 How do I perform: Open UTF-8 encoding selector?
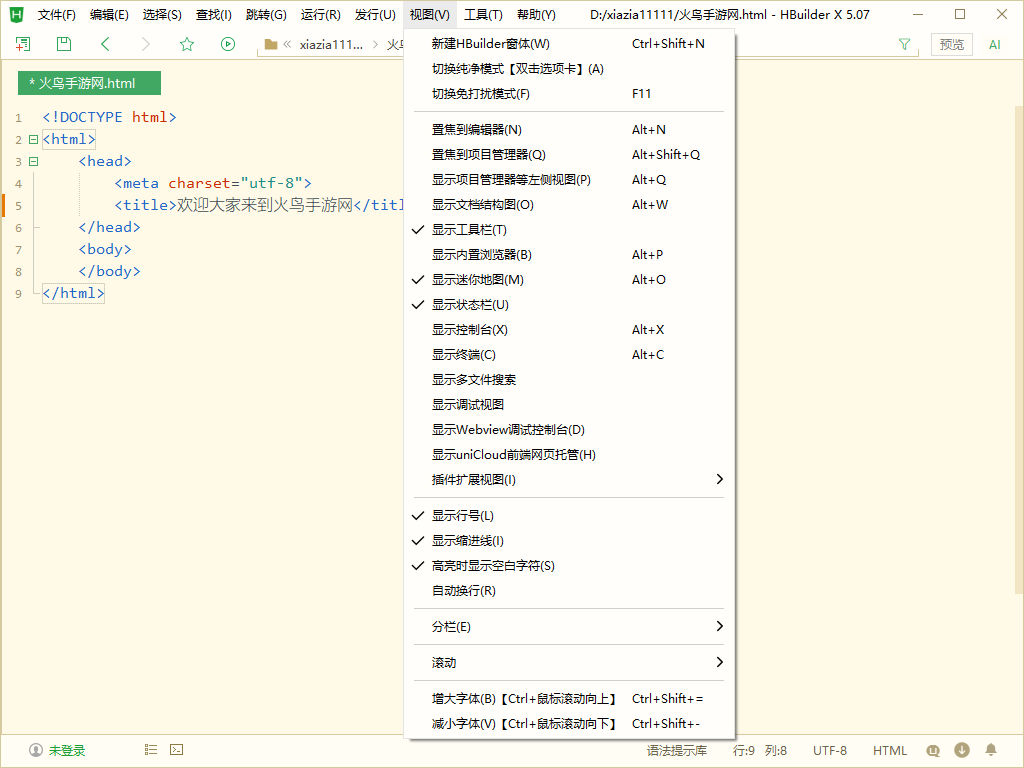point(829,750)
